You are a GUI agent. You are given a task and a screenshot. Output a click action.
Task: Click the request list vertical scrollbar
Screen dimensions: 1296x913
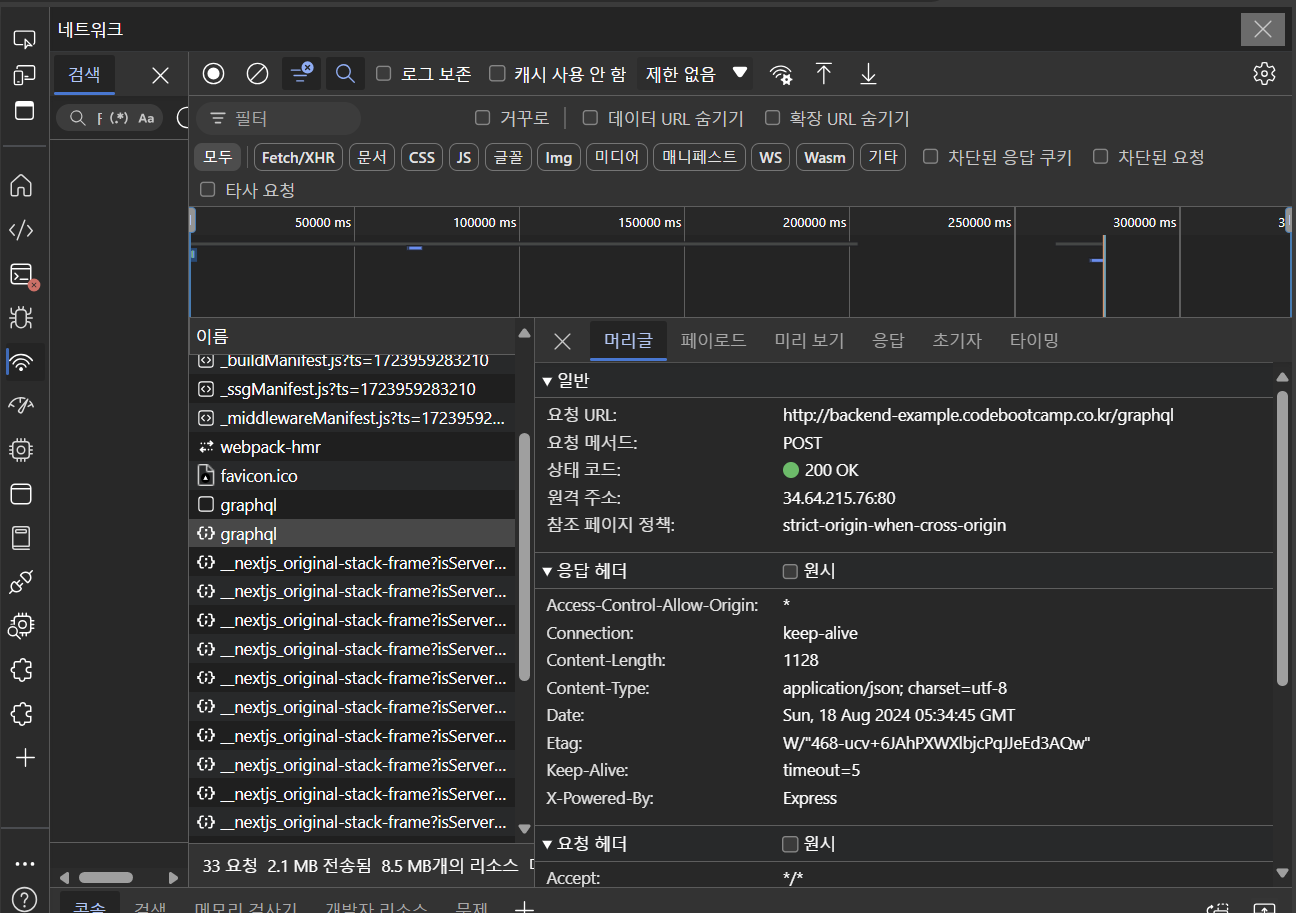524,556
